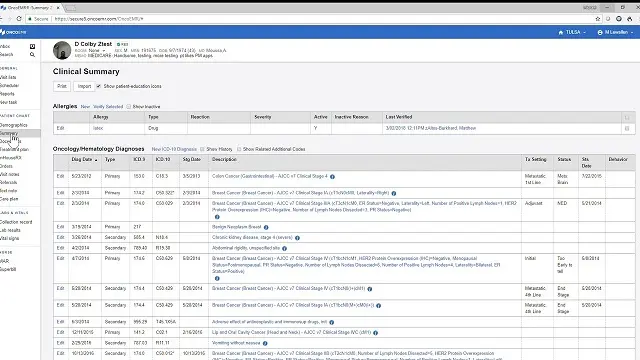Click Edit for 5/23/2012 Colon Cancer row
Viewport: 640px width, 360px height.
point(60,176)
